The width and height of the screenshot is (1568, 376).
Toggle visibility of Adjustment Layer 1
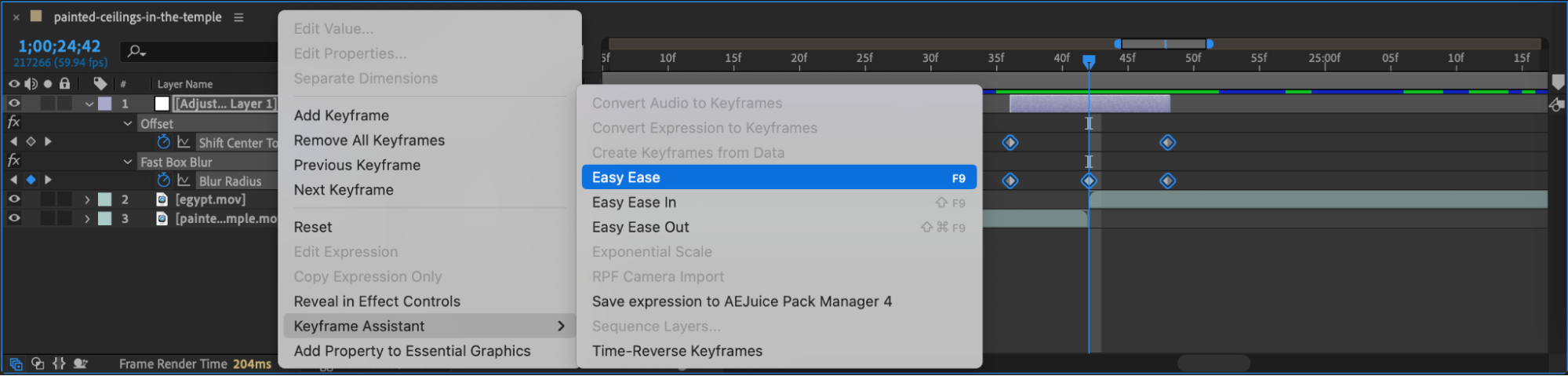coord(13,103)
